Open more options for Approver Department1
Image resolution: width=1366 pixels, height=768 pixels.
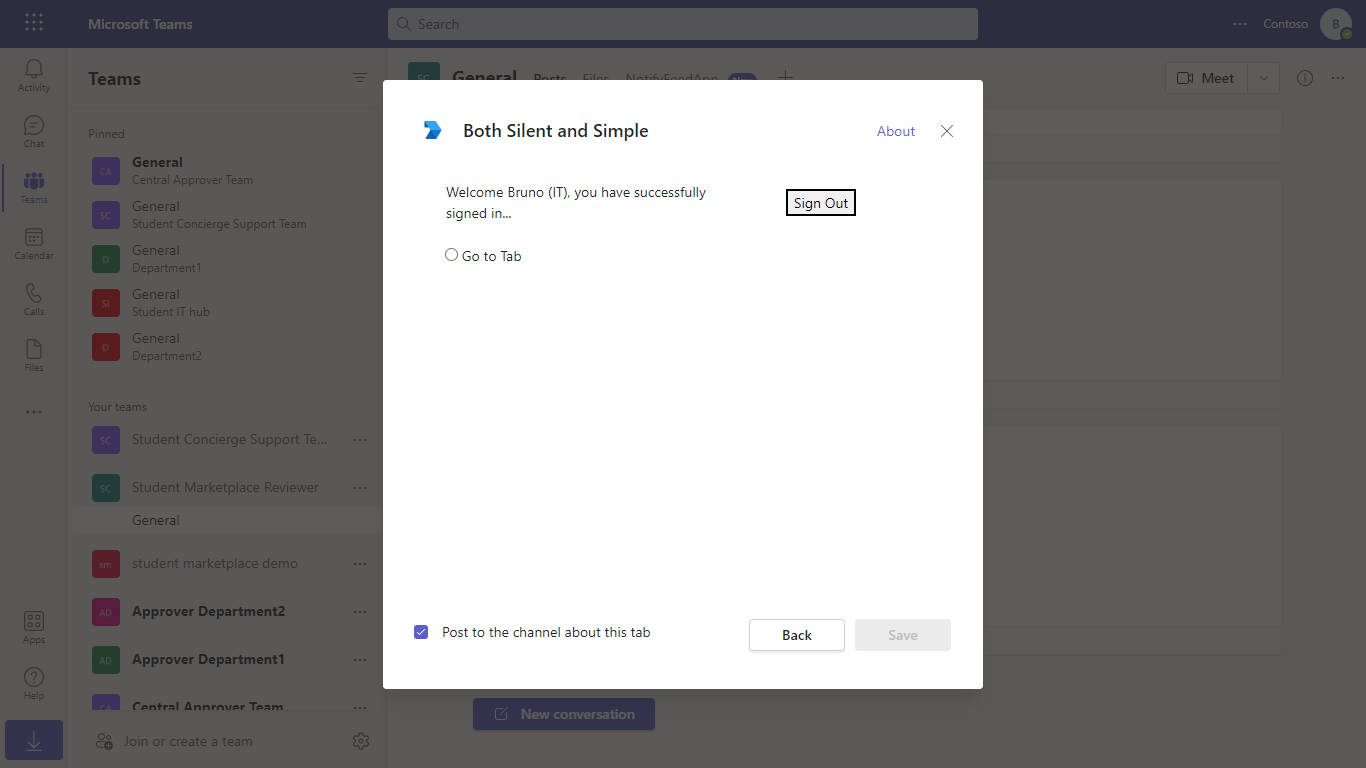click(360, 660)
